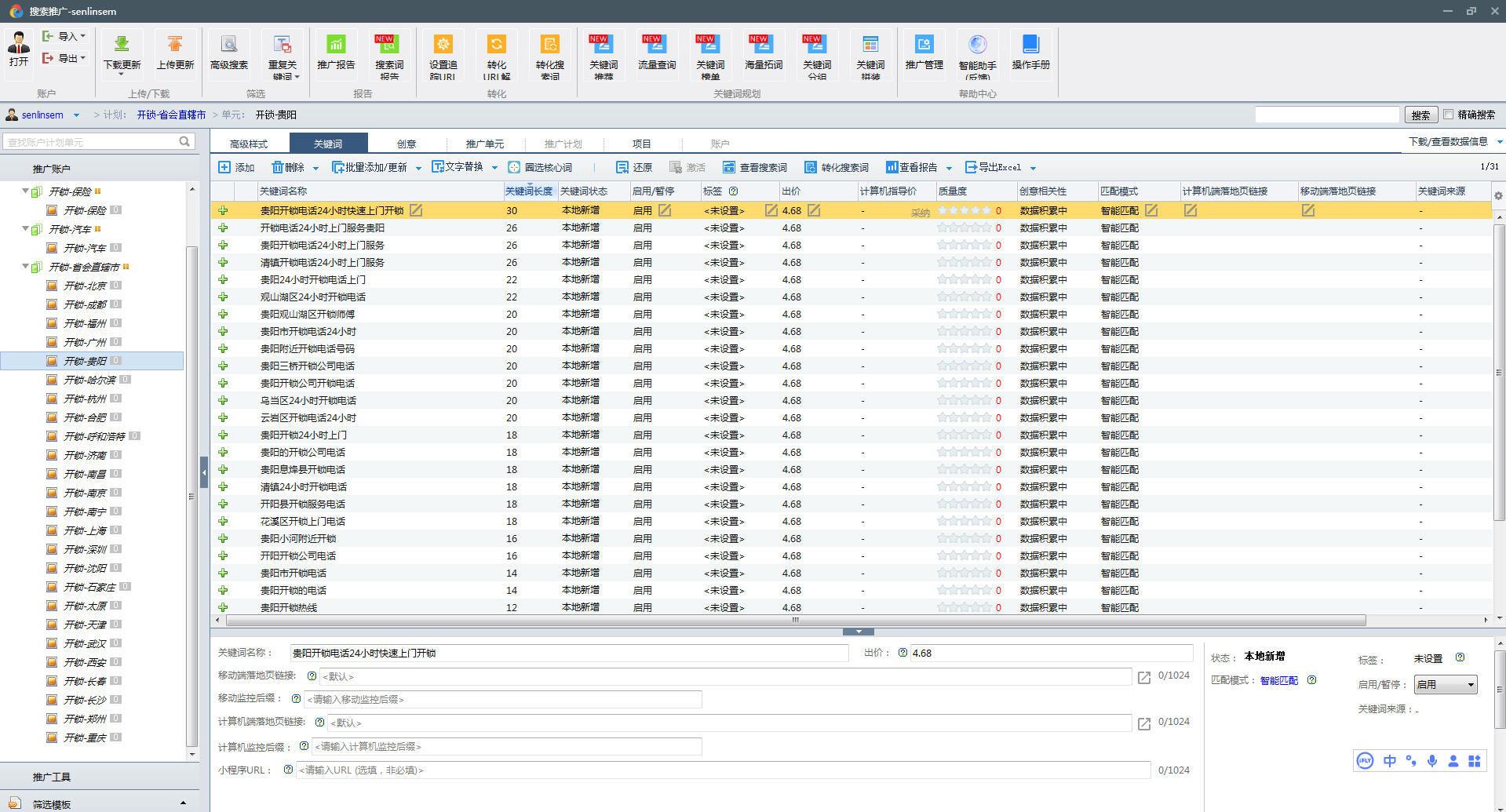Open the 启用/暂停 dropdown in details panel

coord(1446,684)
